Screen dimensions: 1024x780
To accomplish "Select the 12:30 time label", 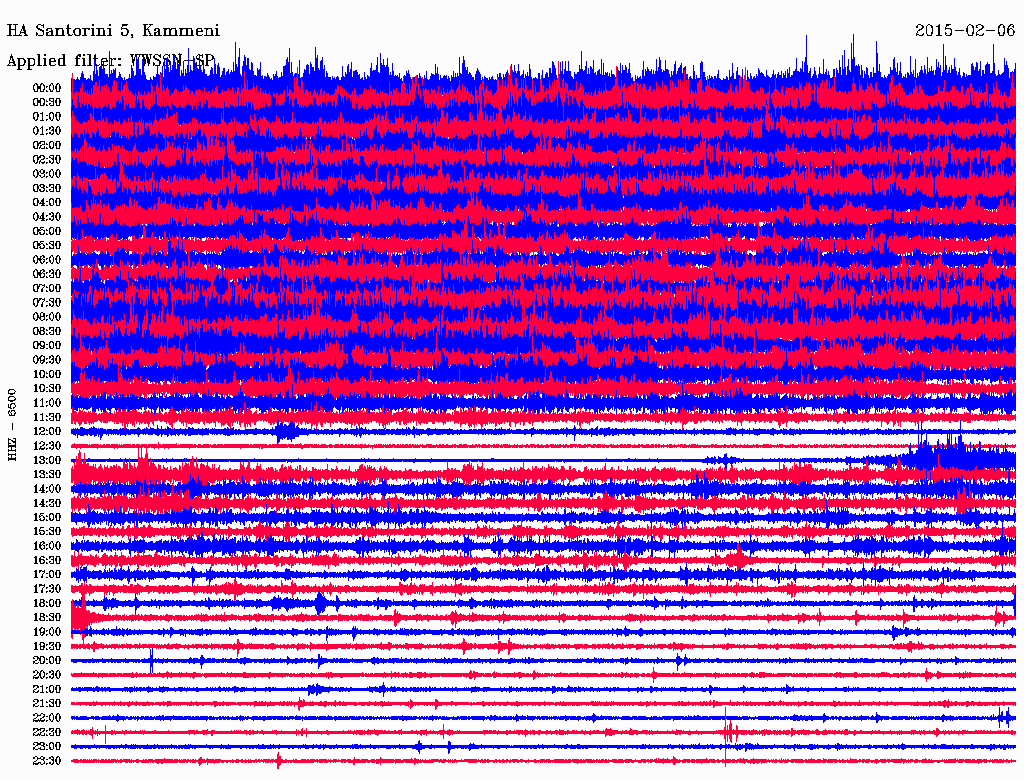I will (47, 446).
